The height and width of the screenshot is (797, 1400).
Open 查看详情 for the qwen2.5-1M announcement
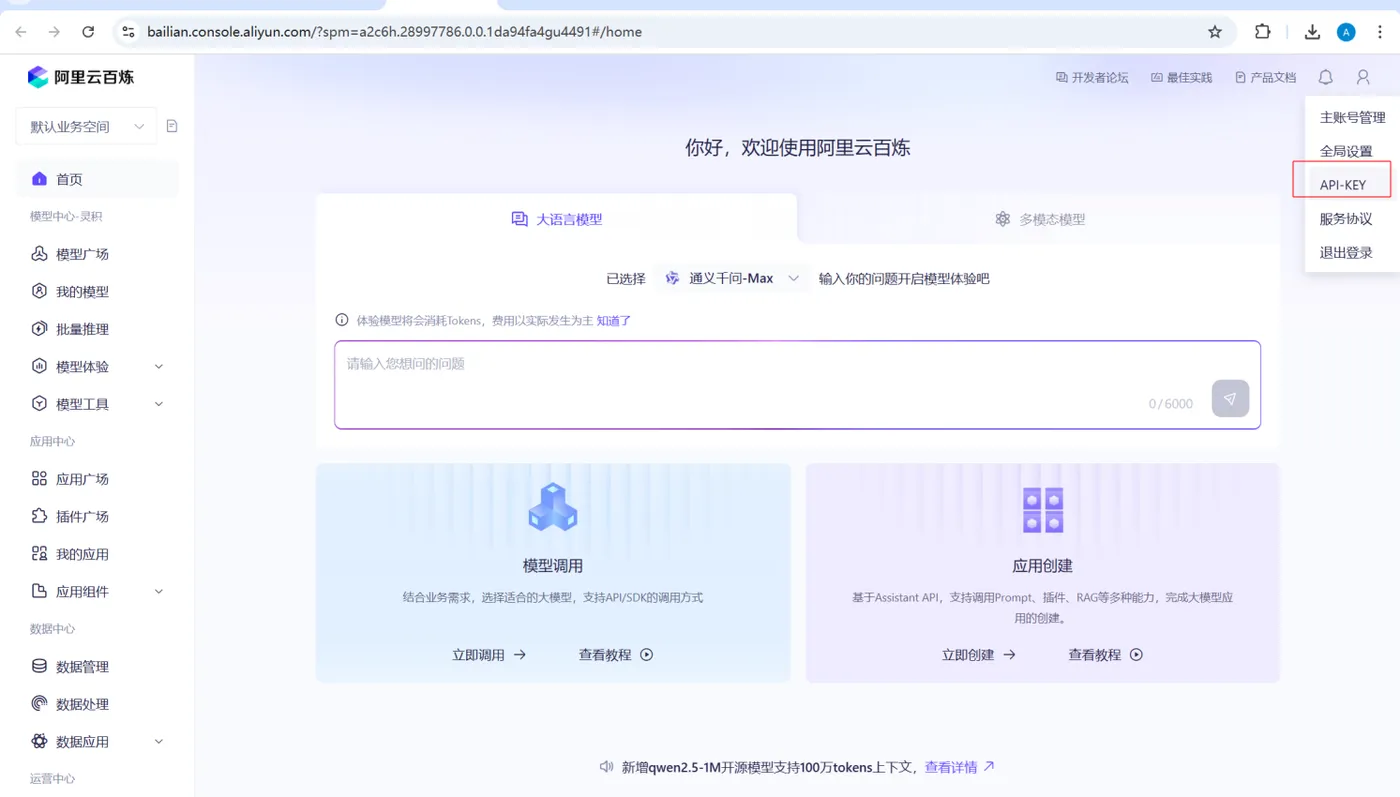click(960, 767)
